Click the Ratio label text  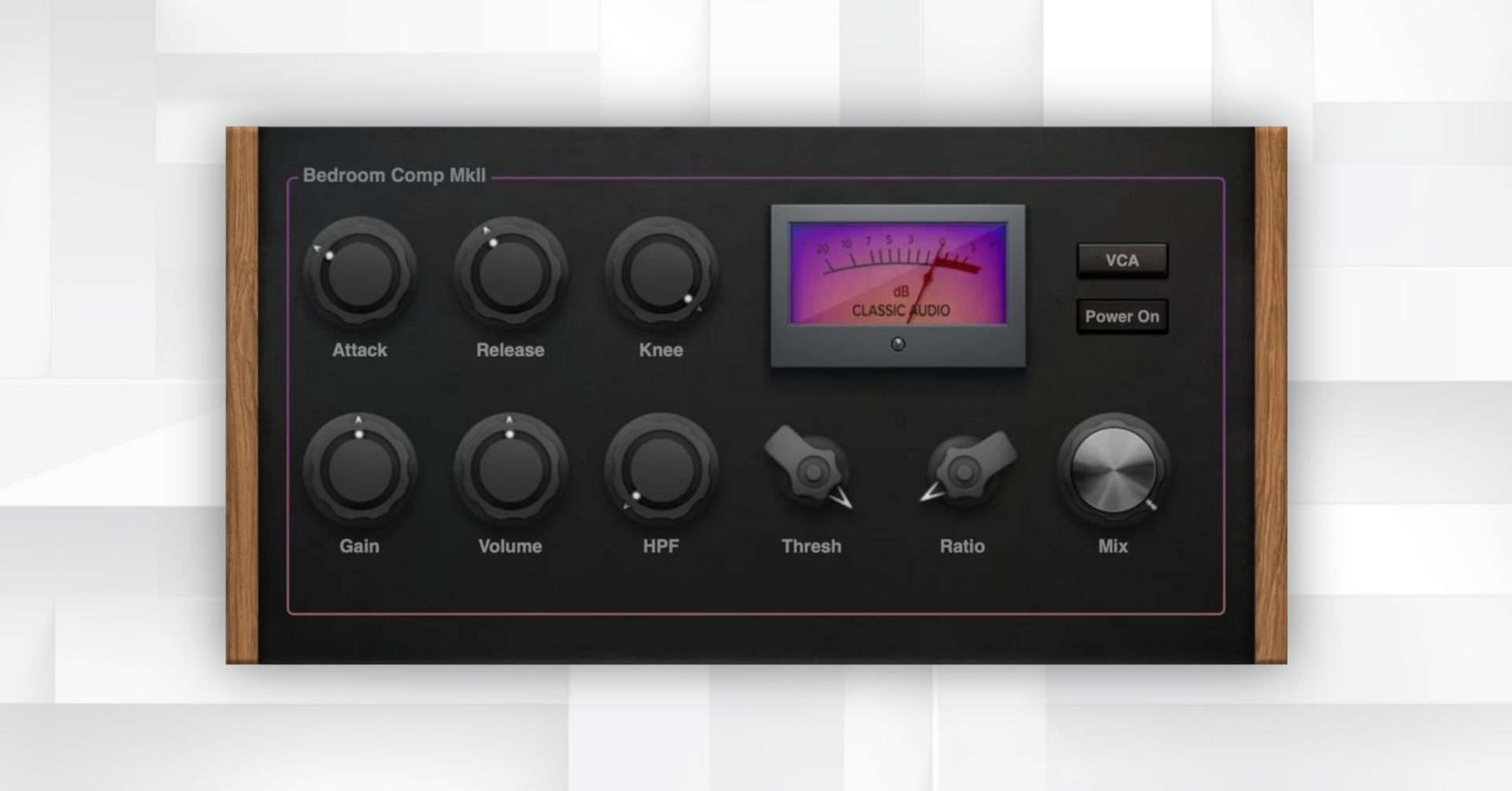962,546
